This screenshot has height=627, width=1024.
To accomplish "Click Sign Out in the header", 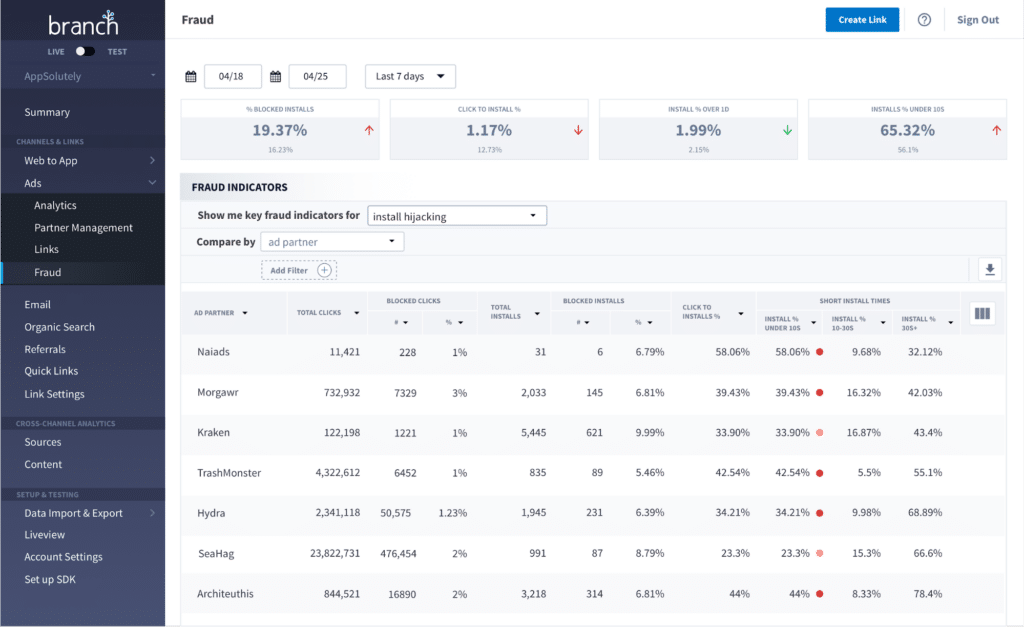I will (977, 19).
